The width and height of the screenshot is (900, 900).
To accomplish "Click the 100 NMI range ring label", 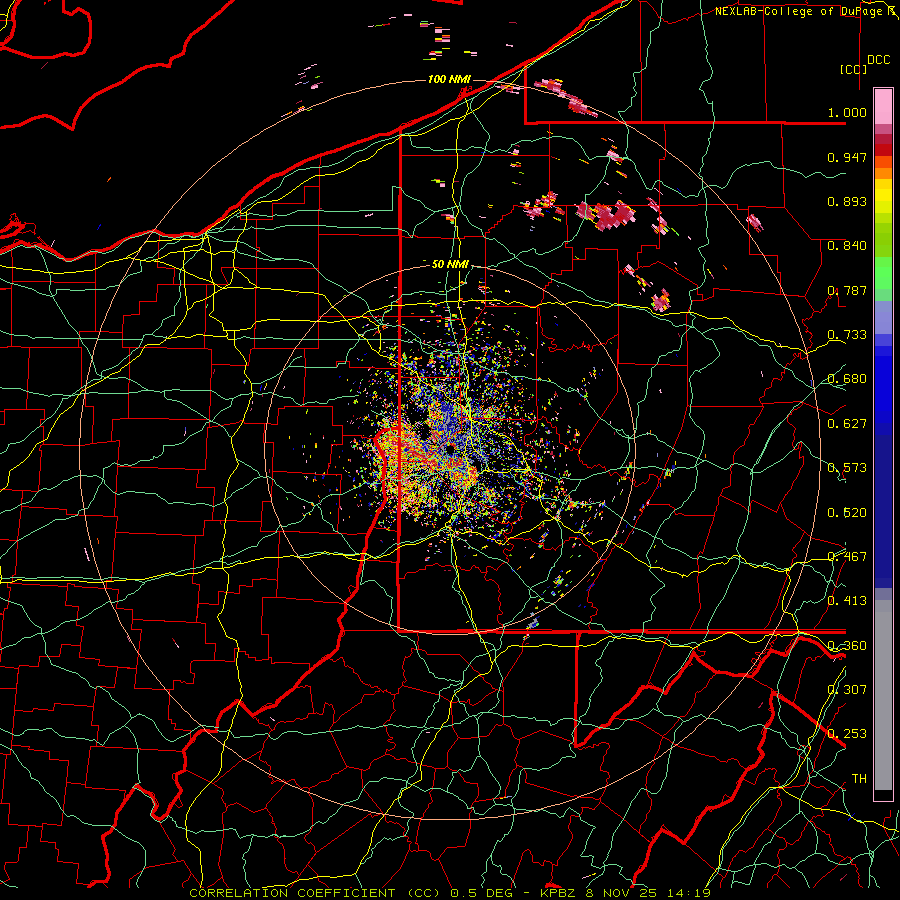I will coord(449,79).
